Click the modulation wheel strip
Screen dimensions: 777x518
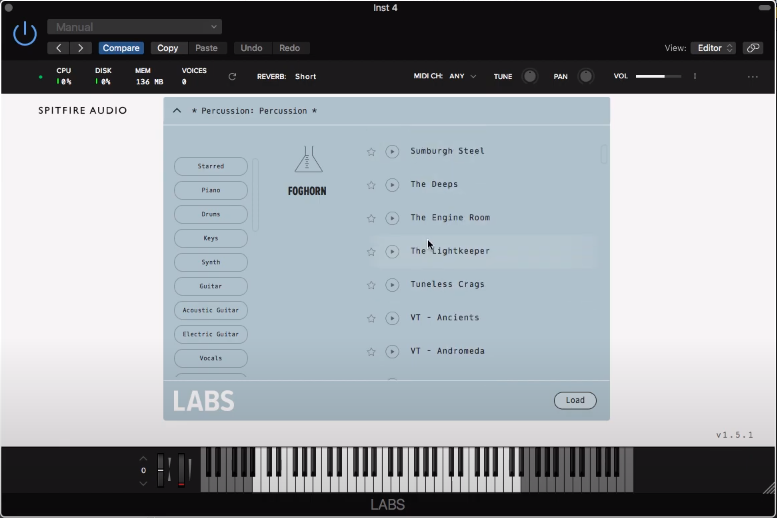coord(181,470)
